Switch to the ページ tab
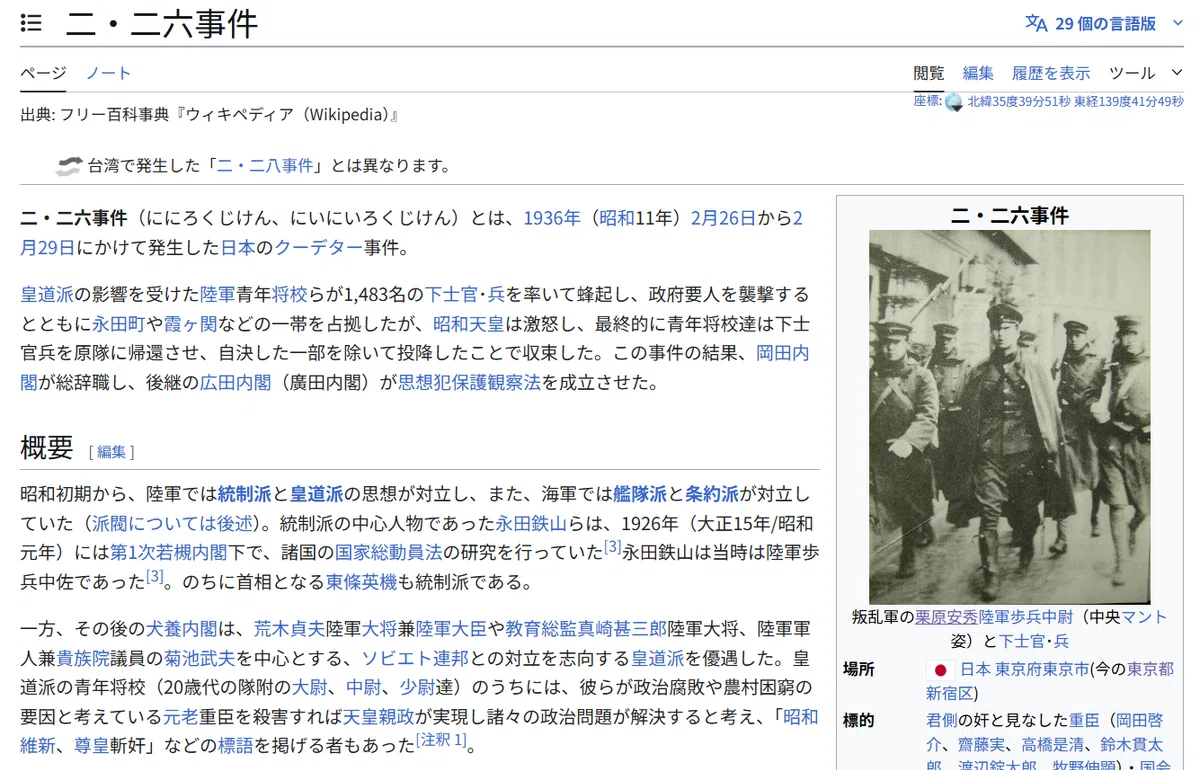The height and width of the screenshot is (770, 1200). (43, 73)
